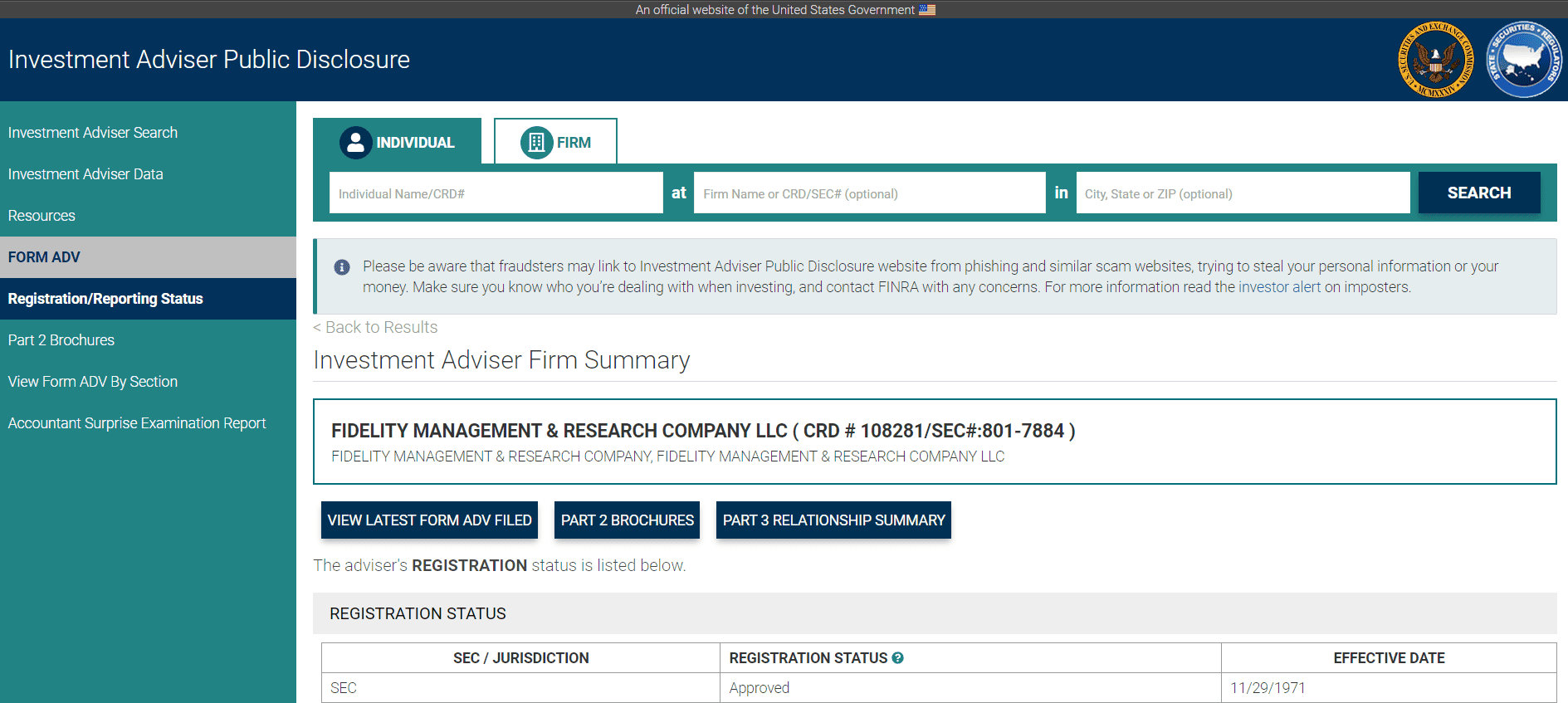Click the City, State or ZIP field
The height and width of the screenshot is (703, 1568).
coord(1243,193)
